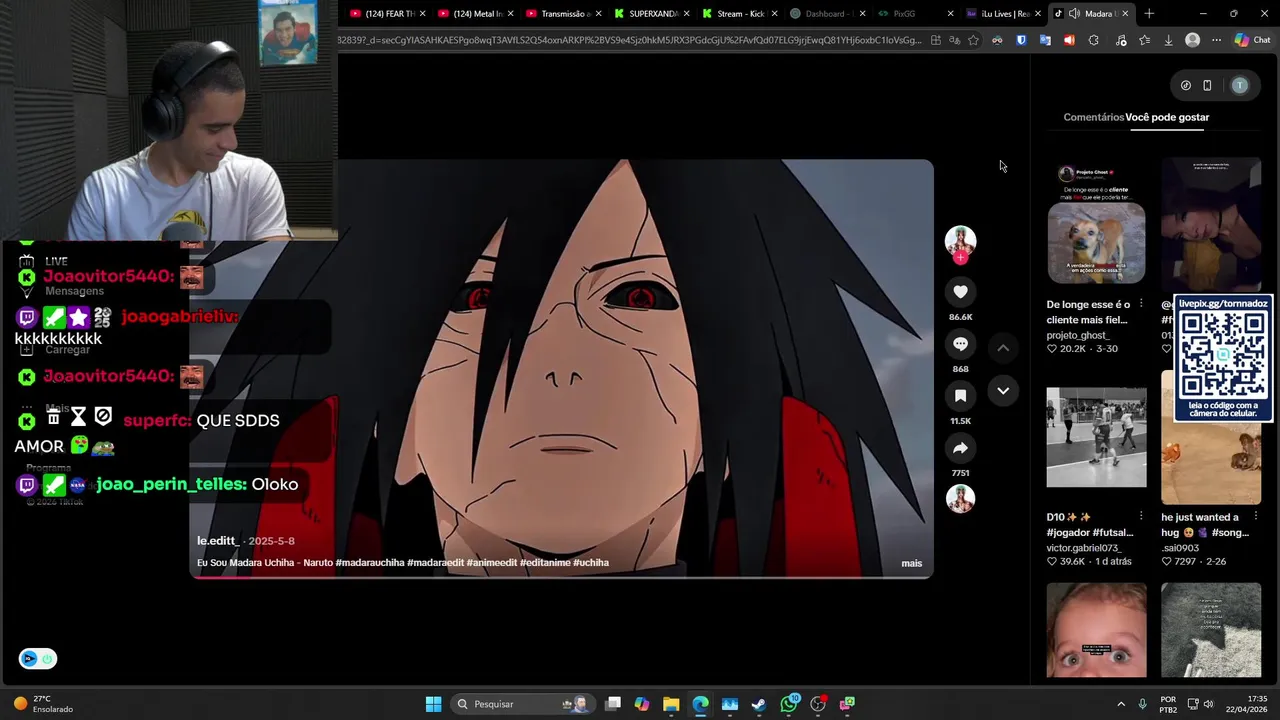The width and height of the screenshot is (1280, 720).
Task: Expand the caption with 'mais'
Action: pos(911,564)
